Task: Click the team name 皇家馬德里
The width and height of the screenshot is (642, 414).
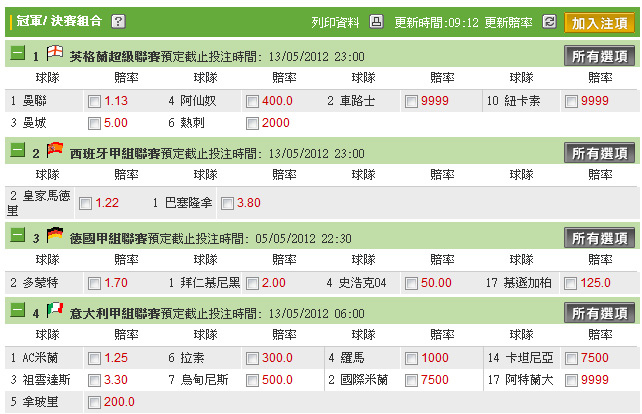Action: pyautogui.click(x=39, y=203)
